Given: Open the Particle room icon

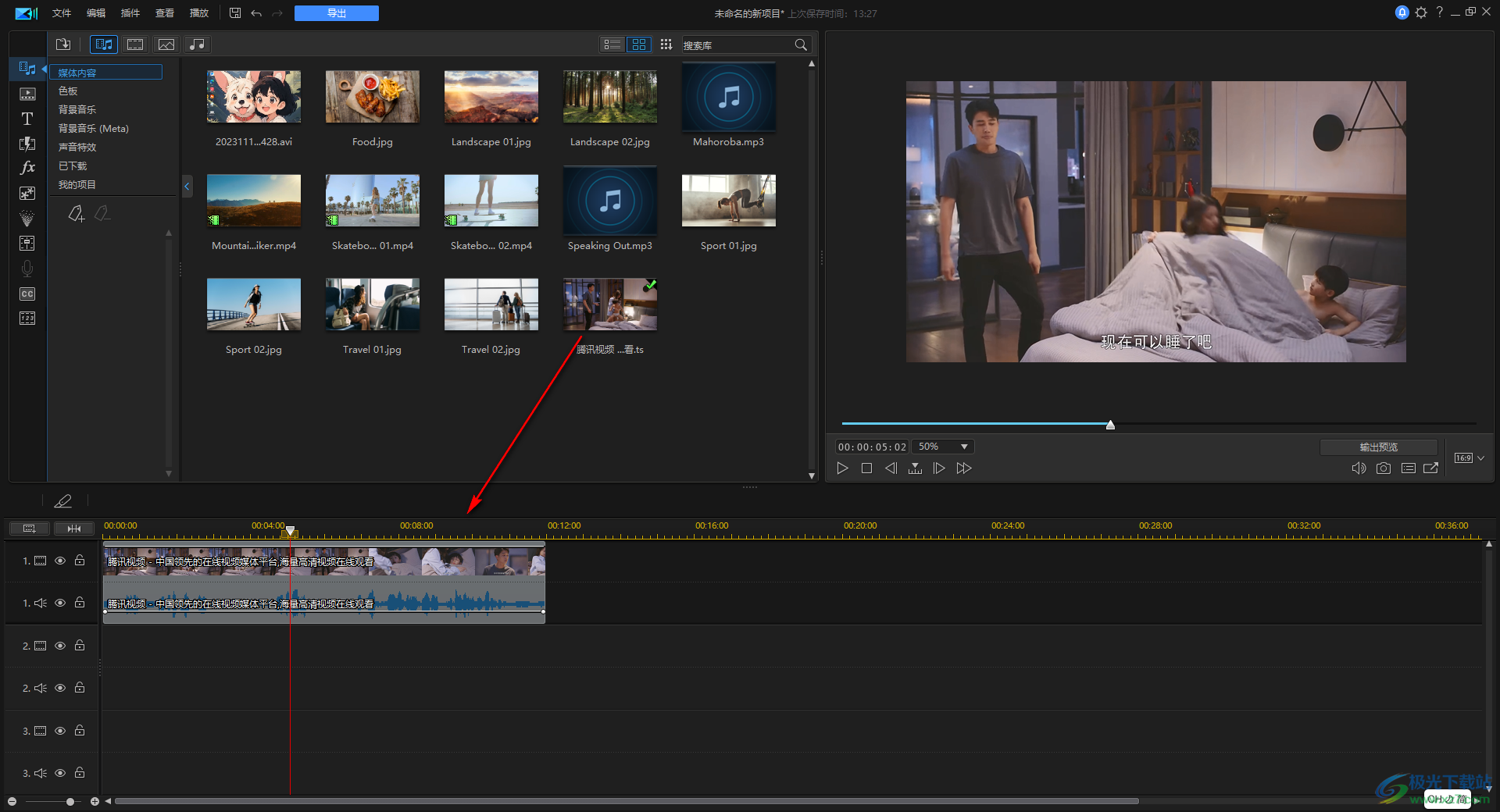Looking at the screenshot, I should click(x=27, y=218).
